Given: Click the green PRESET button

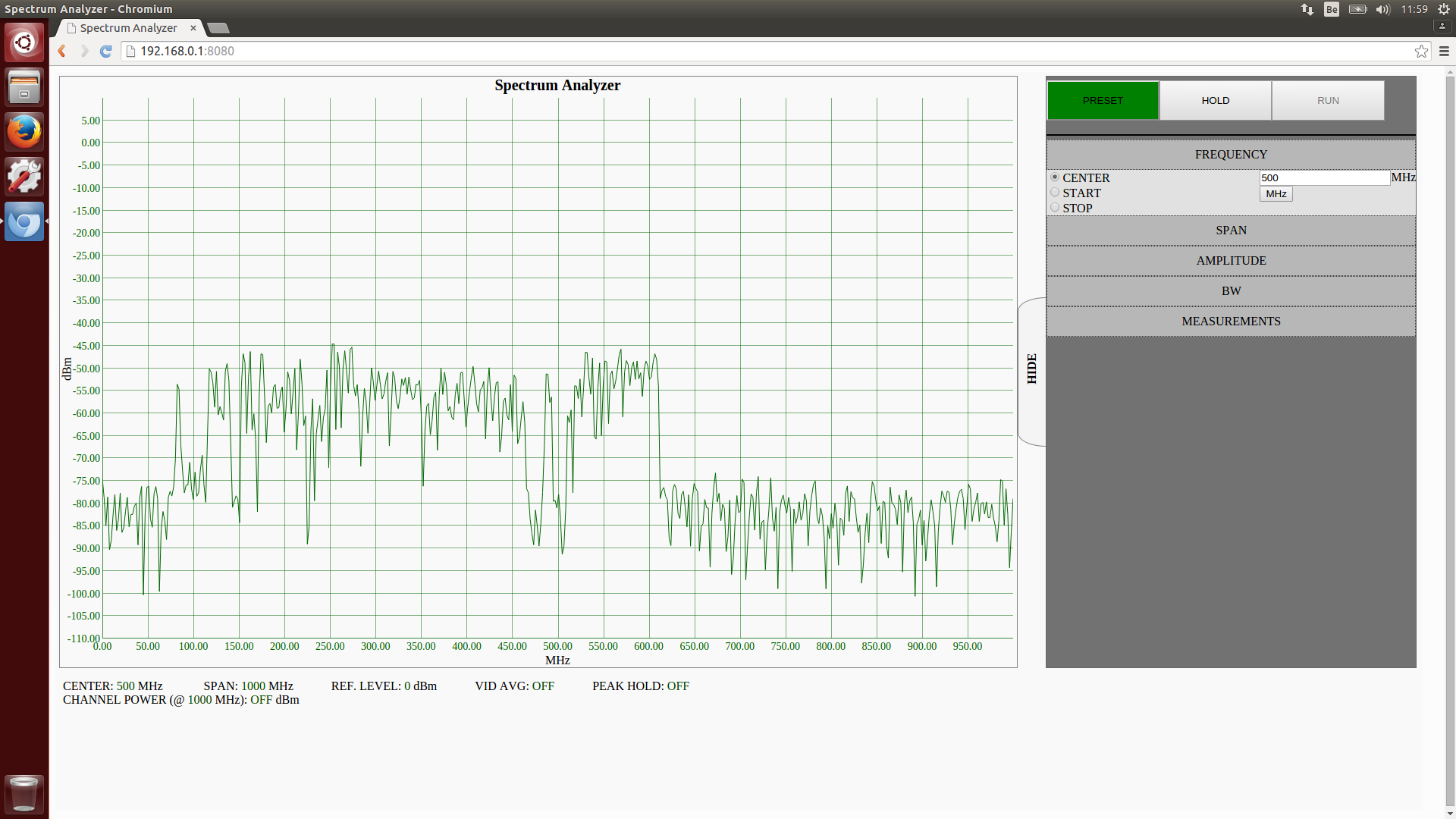Looking at the screenshot, I should click(x=1103, y=100).
